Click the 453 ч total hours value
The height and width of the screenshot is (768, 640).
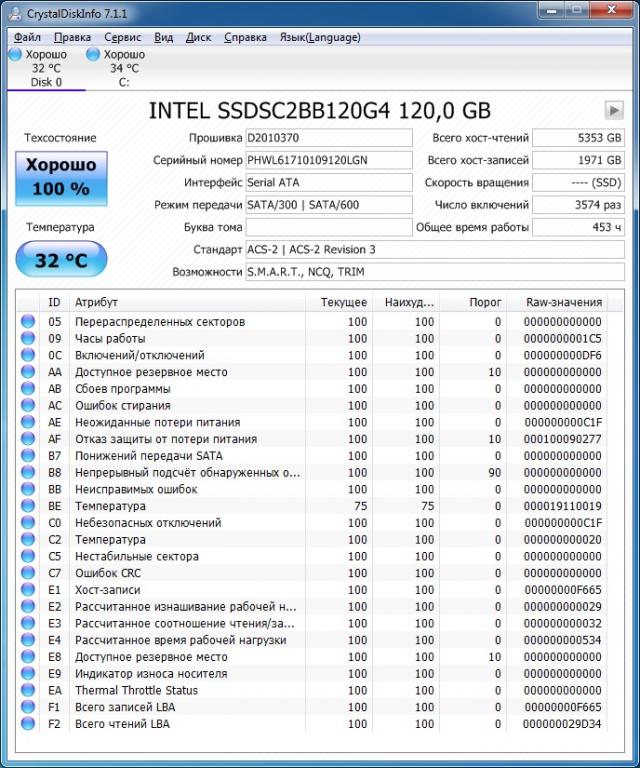(578, 227)
